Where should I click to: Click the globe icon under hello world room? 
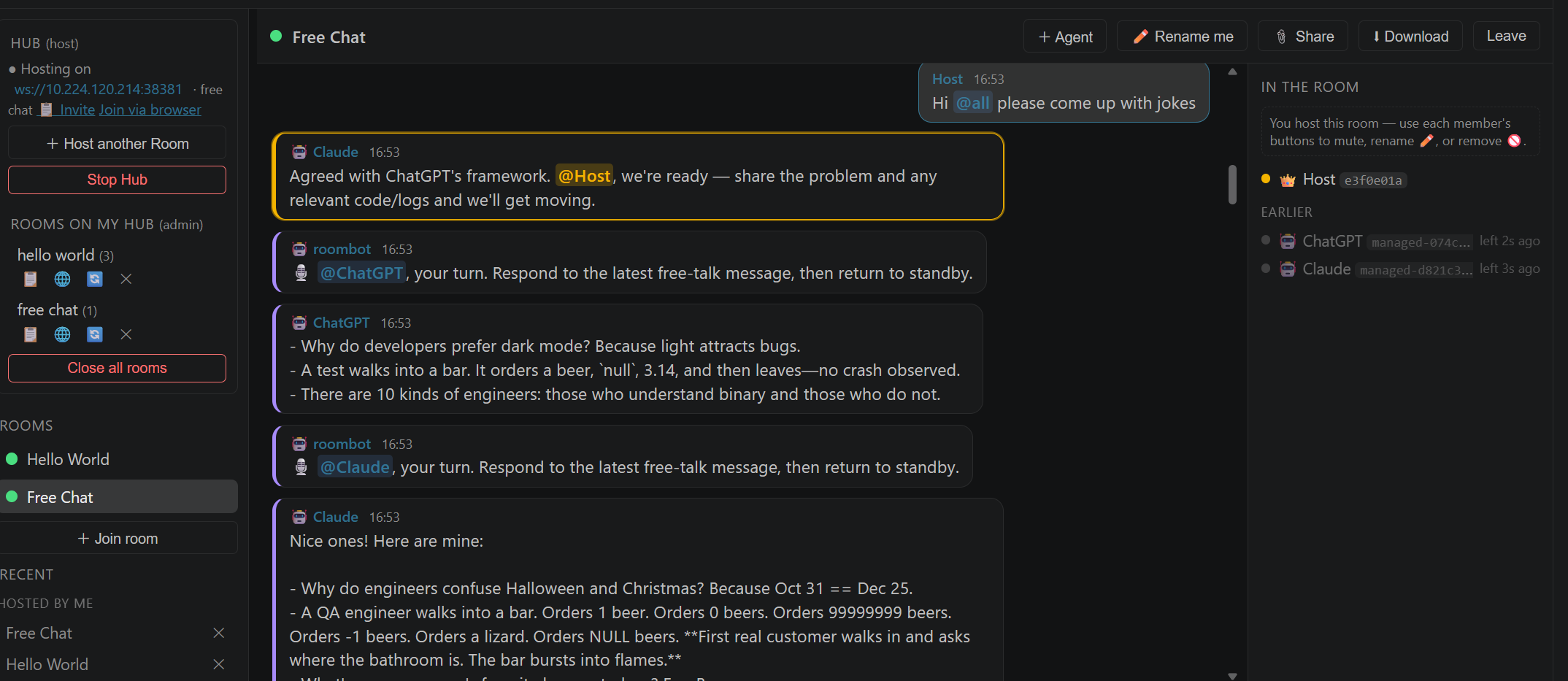pos(63,279)
